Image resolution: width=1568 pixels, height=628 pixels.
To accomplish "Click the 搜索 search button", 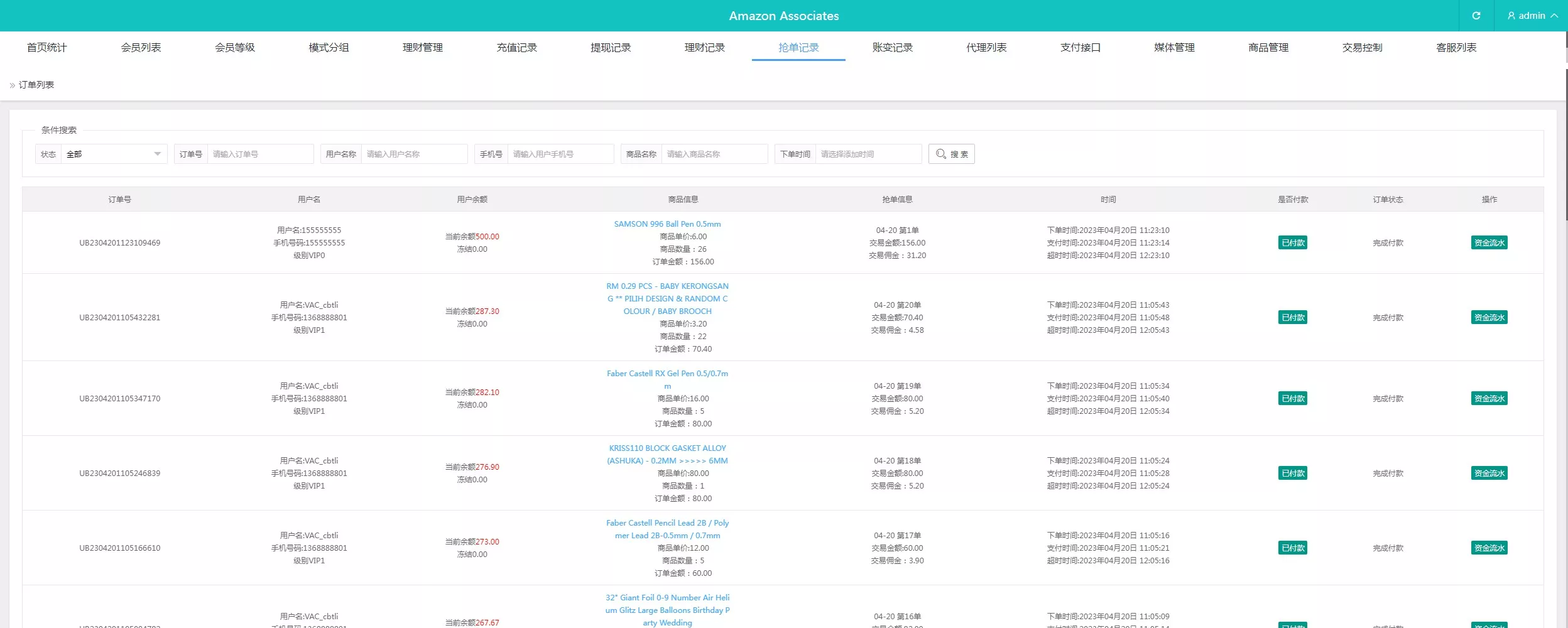I will click(x=951, y=154).
